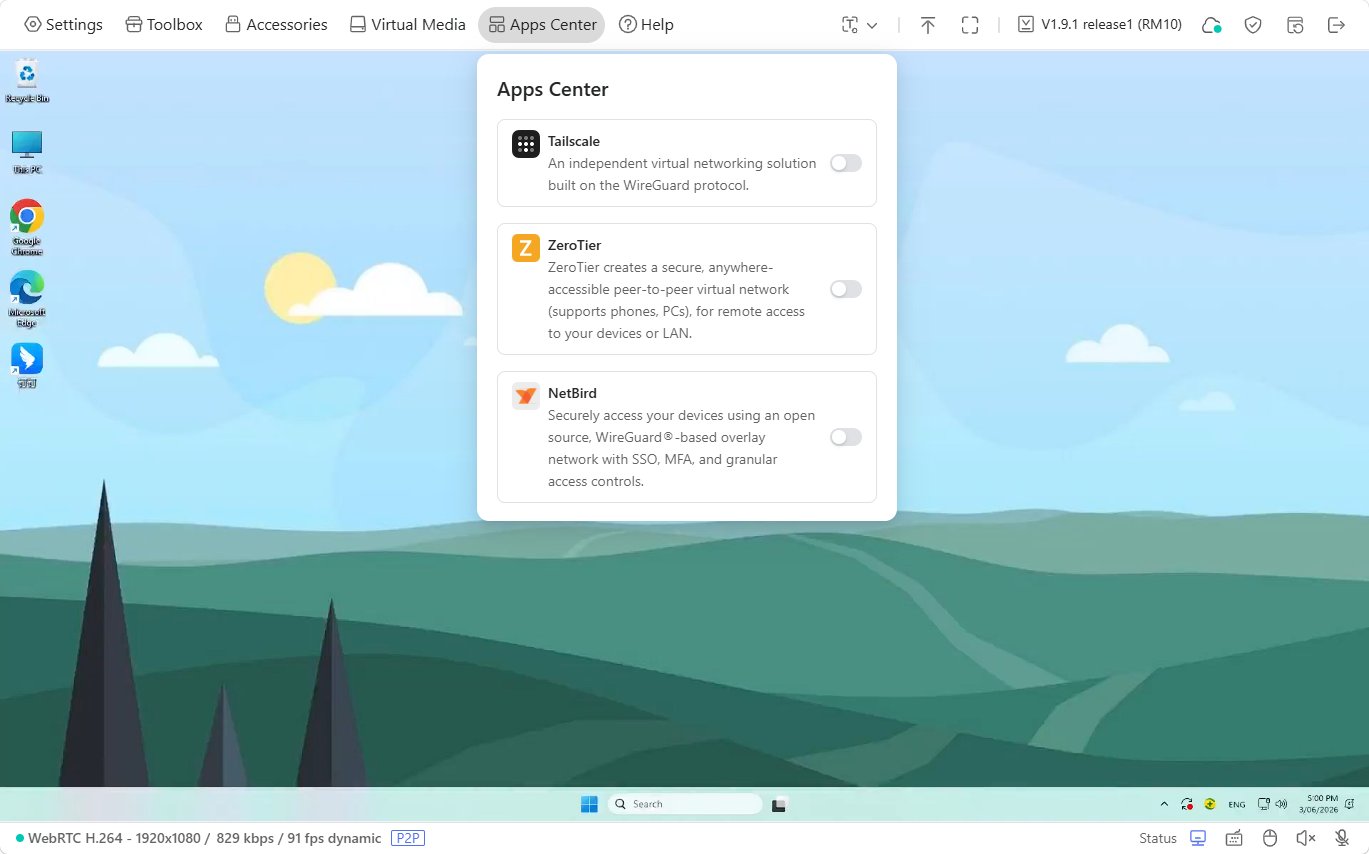This screenshot has height=854, width=1369.
Task: Select the This PC desktop icon
Action: 27,153
